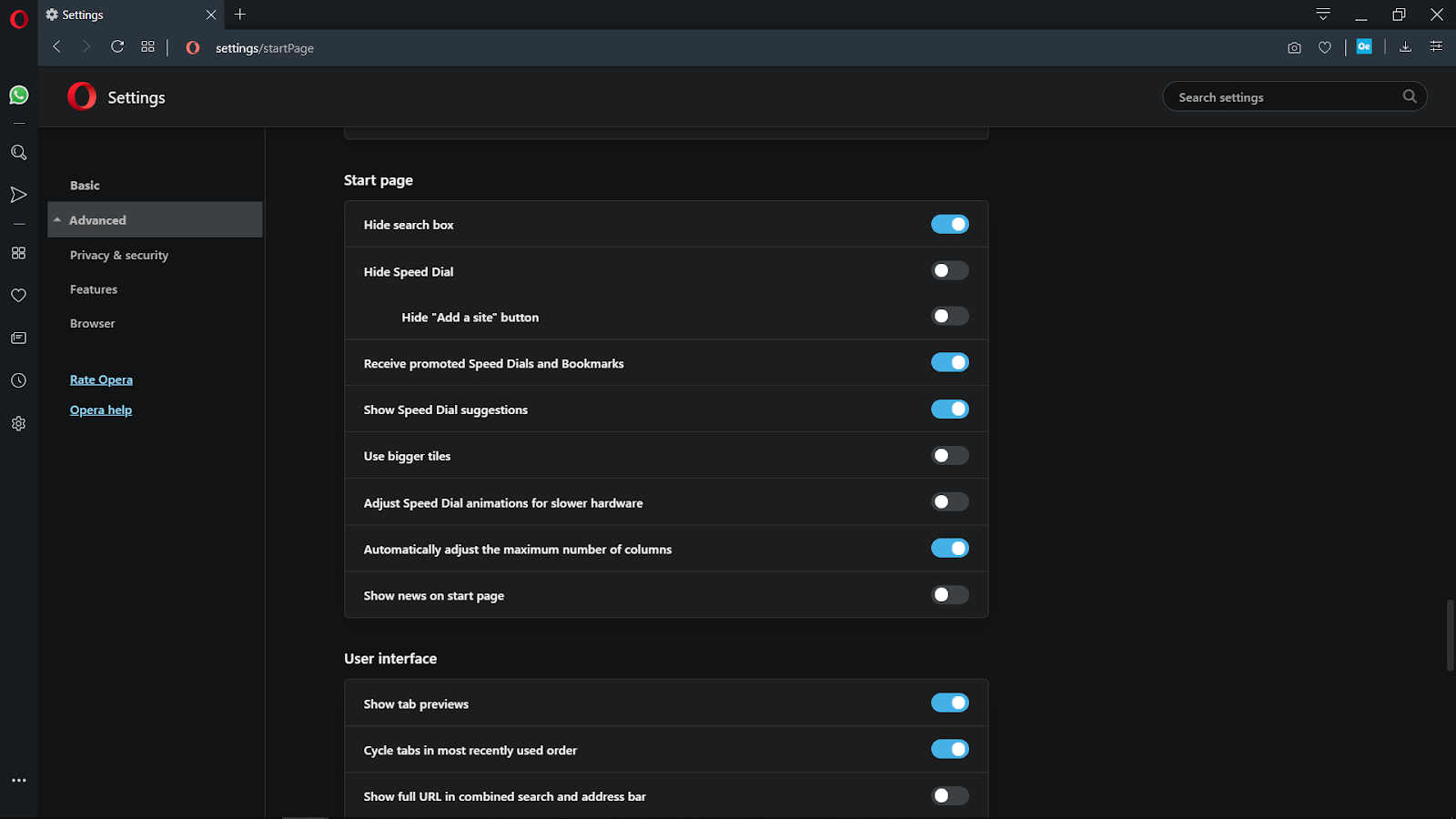Click the Search settings field
Viewport: 1456px width, 819px height.
coord(1283,97)
